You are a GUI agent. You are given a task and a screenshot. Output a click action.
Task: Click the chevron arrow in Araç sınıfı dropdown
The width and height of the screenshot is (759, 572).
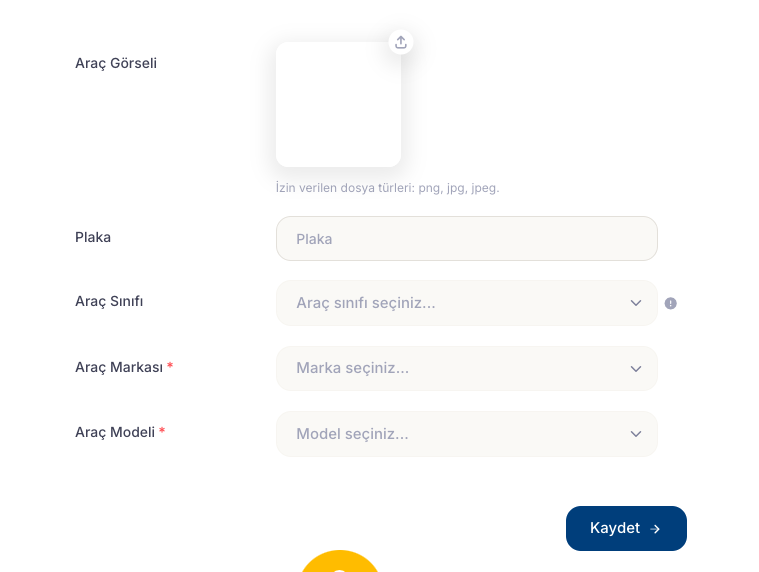click(636, 303)
